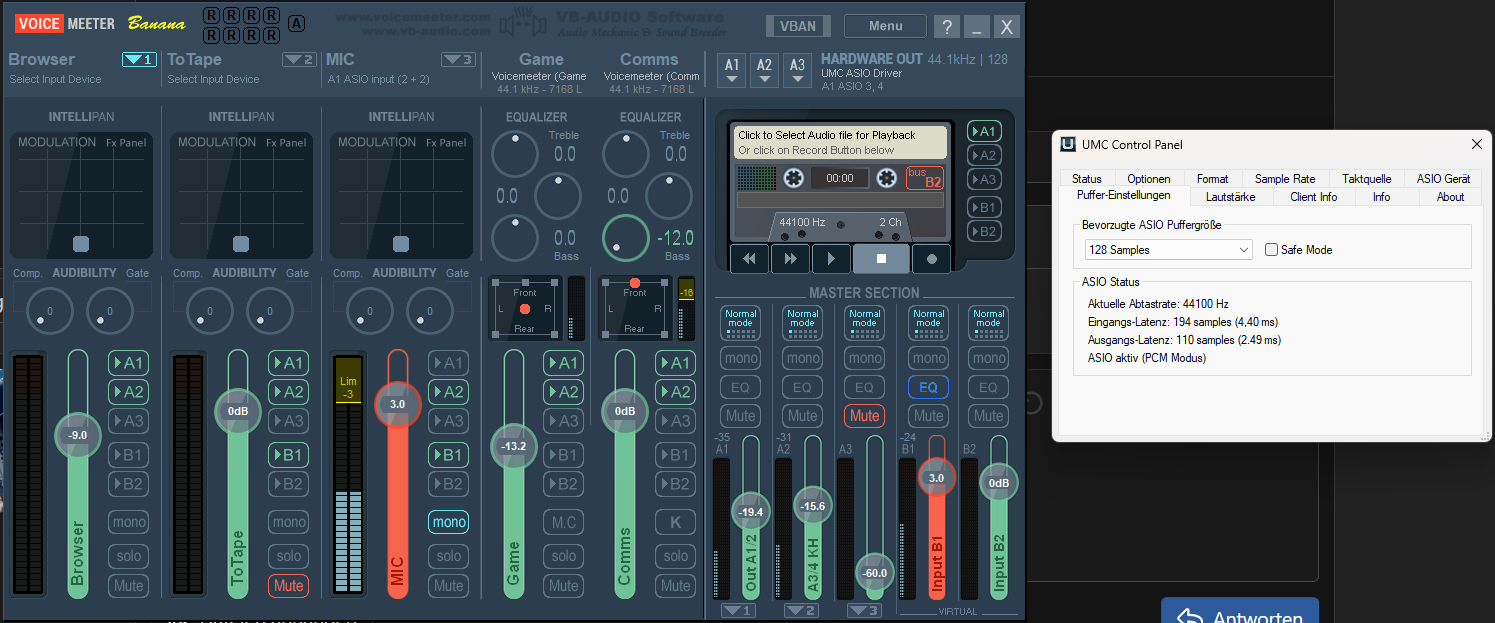Enable mono on the A1 bus
This screenshot has width=1495, height=623.
tap(741, 358)
